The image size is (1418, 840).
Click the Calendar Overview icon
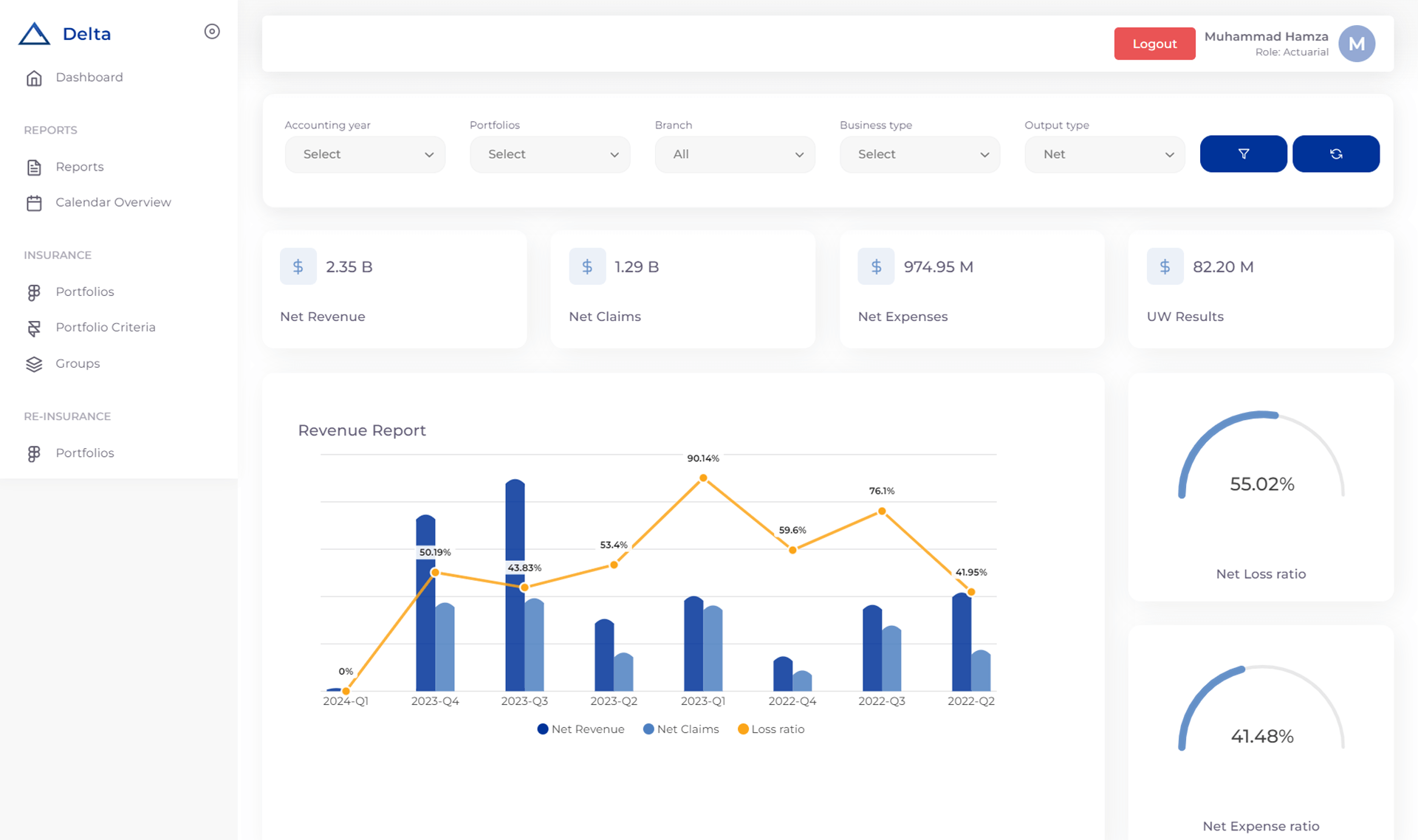coord(34,202)
